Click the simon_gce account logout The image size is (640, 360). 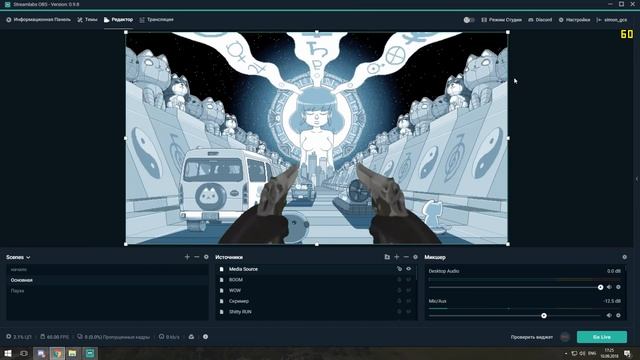point(611,20)
